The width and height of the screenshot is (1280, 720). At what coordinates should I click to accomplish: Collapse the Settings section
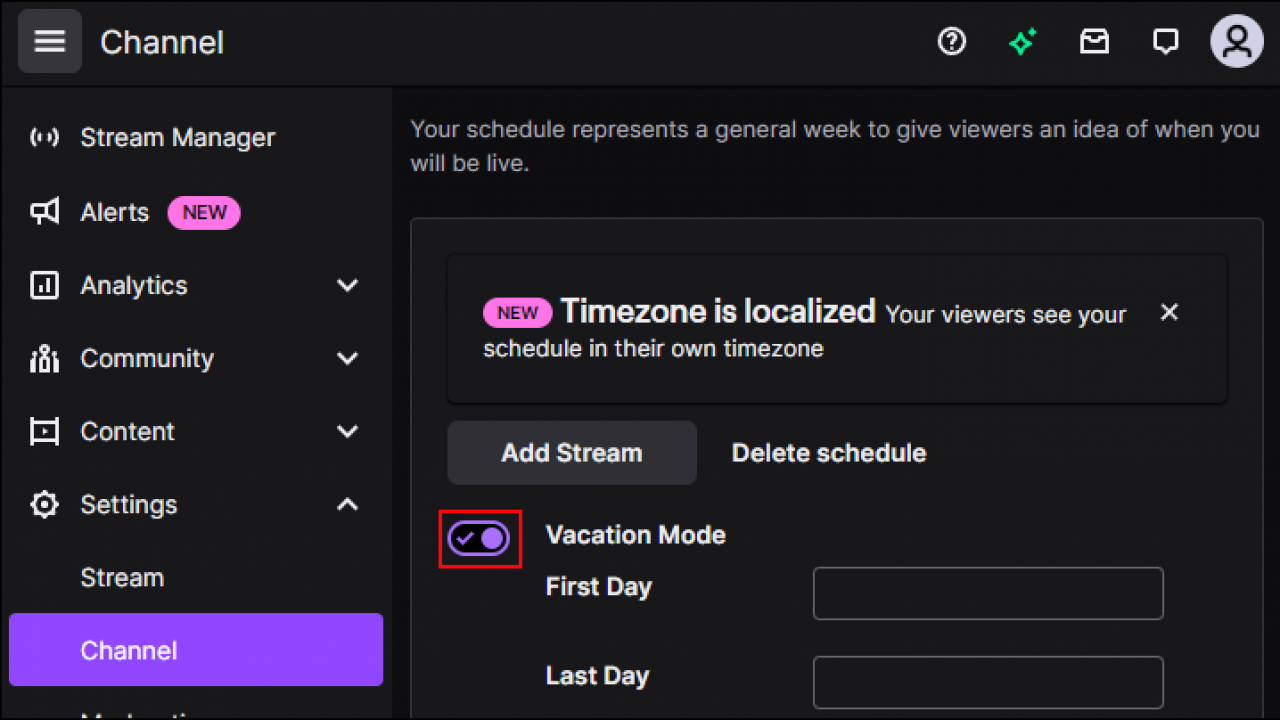pyautogui.click(x=347, y=504)
